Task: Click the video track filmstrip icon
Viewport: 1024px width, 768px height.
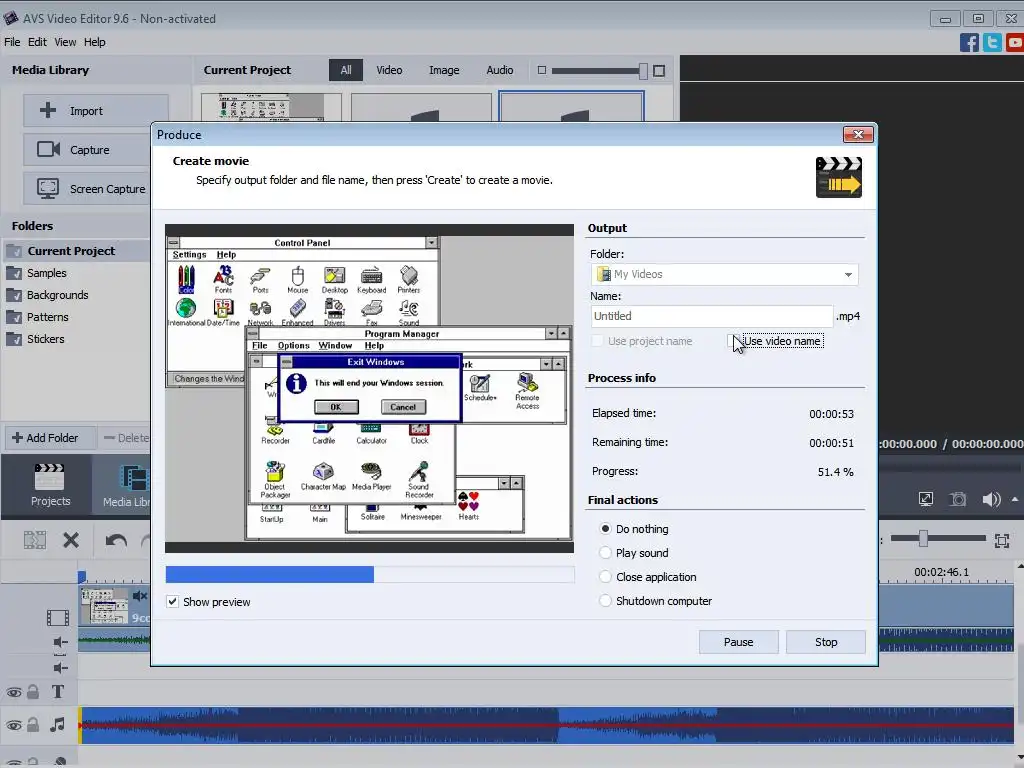Action: point(57,617)
